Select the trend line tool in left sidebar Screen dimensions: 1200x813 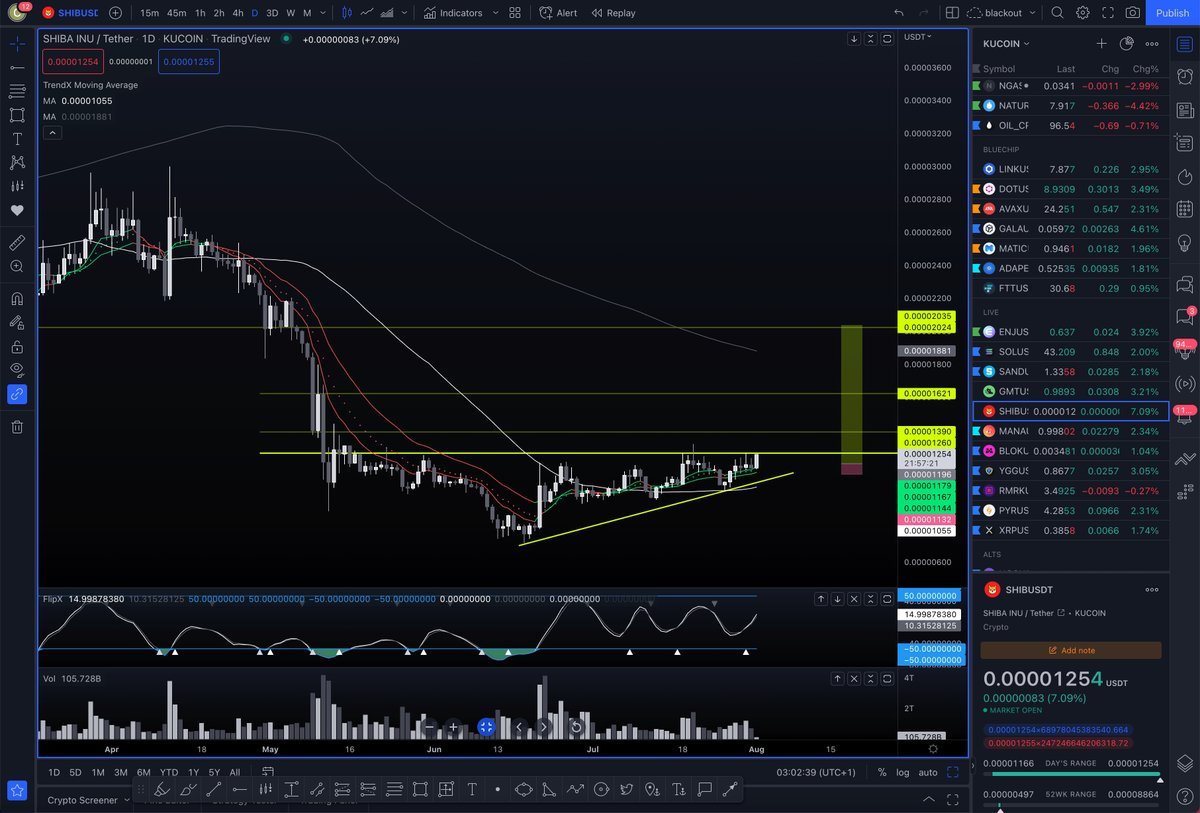[x=17, y=67]
